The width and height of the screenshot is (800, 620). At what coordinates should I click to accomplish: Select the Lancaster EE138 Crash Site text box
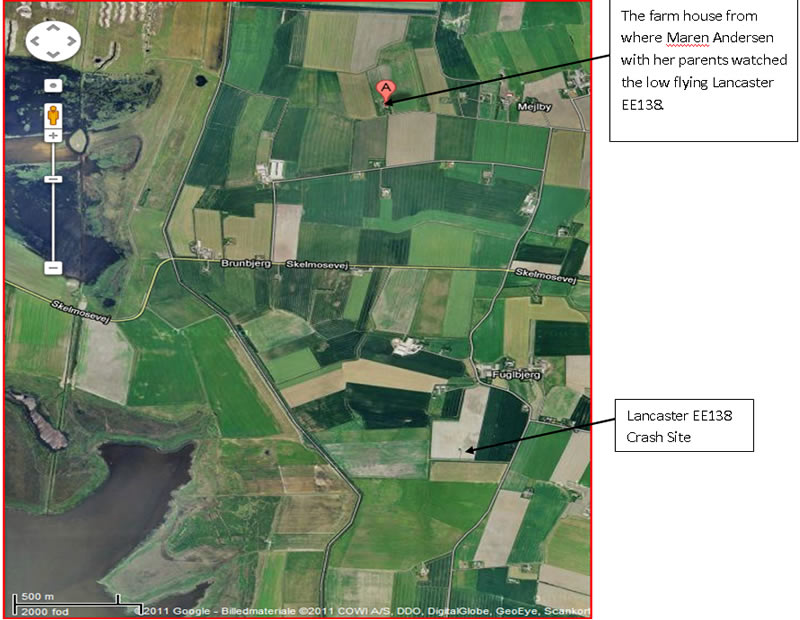[x=684, y=426]
